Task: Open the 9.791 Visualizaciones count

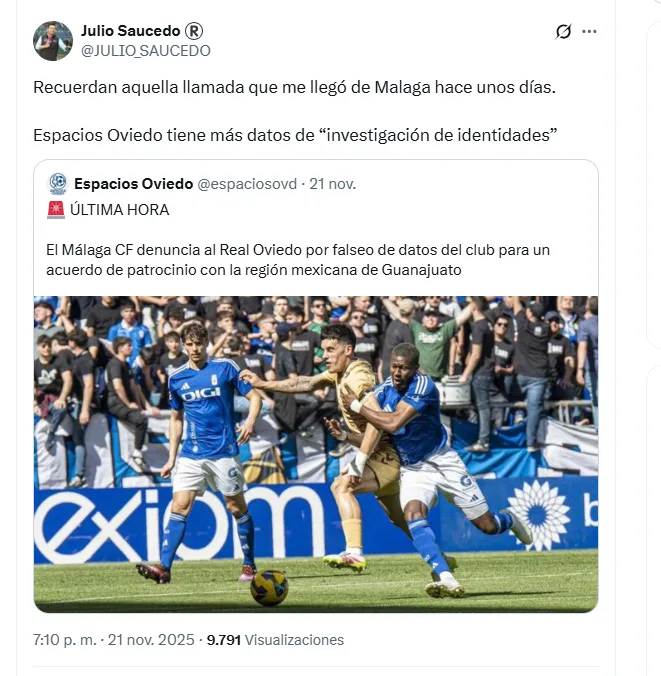Action: coord(275,640)
